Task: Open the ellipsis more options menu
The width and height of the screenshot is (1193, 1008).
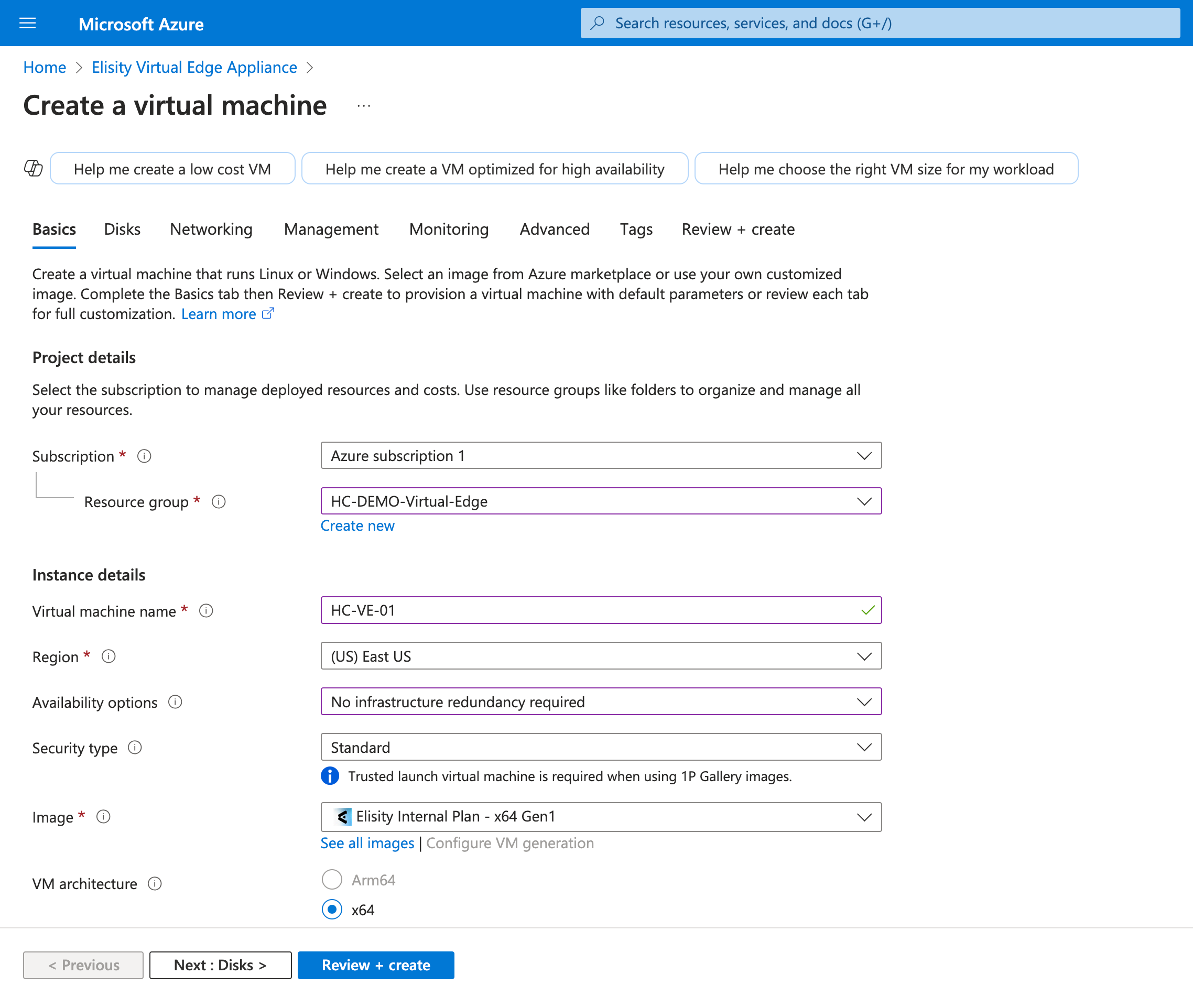Action: [364, 106]
